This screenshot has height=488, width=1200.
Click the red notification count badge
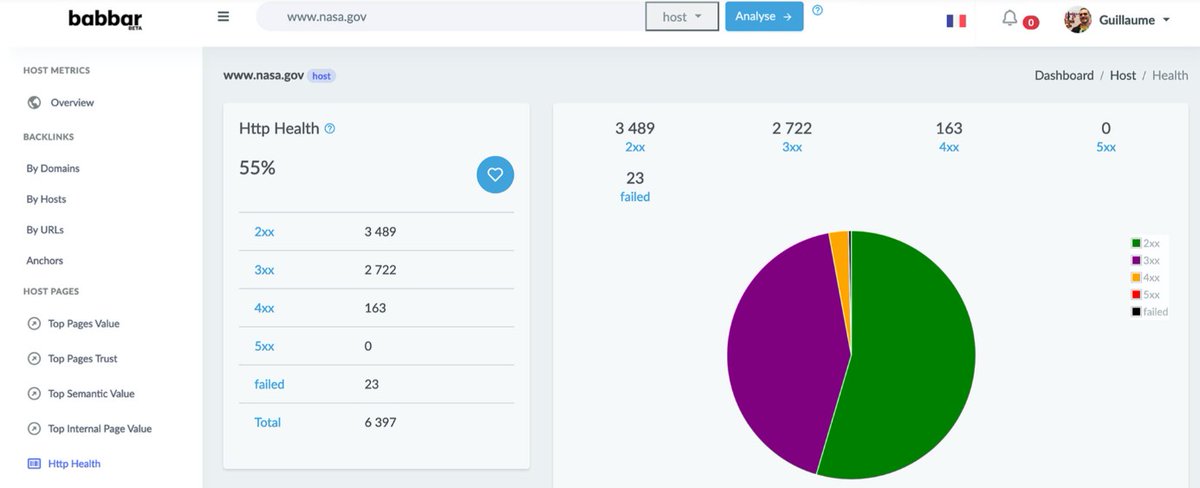click(1030, 22)
